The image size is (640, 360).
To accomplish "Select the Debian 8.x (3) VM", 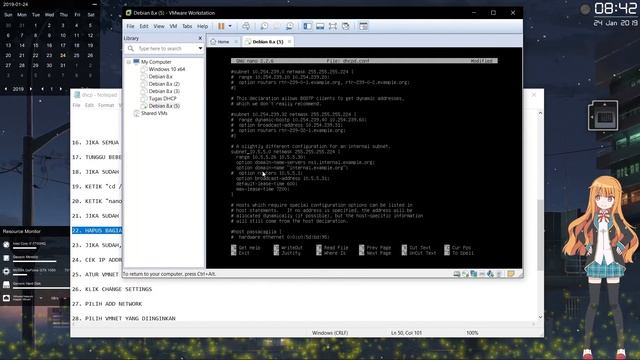I will [164, 91].
